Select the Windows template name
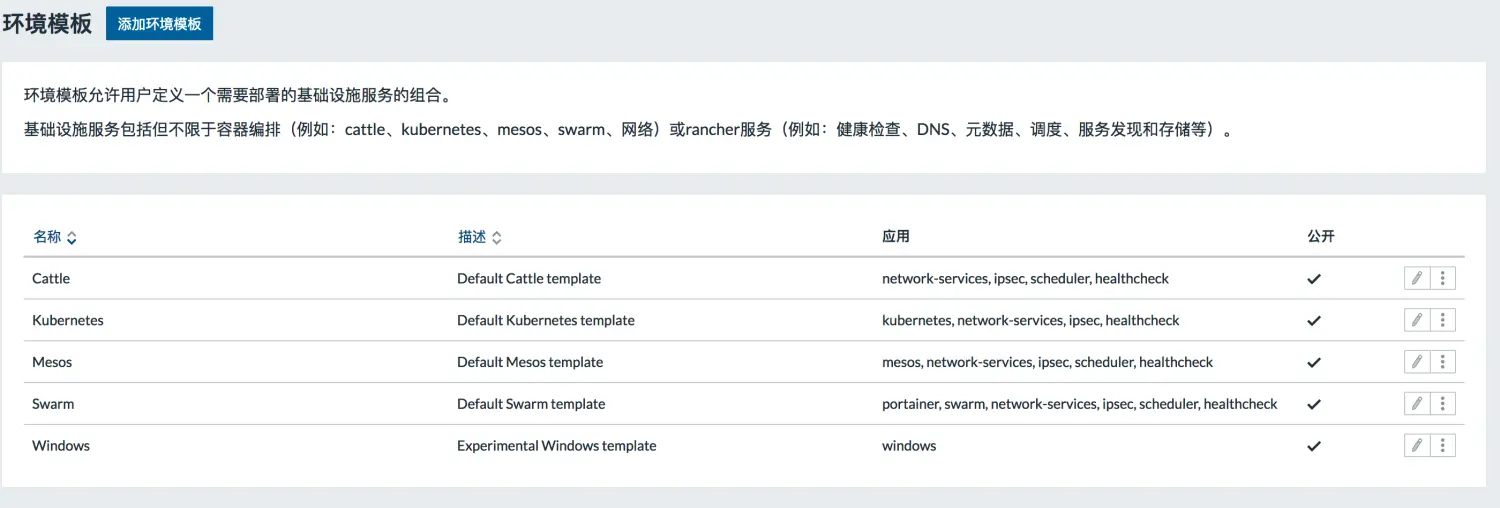1500x508 pixels. [x=61, y=446]
